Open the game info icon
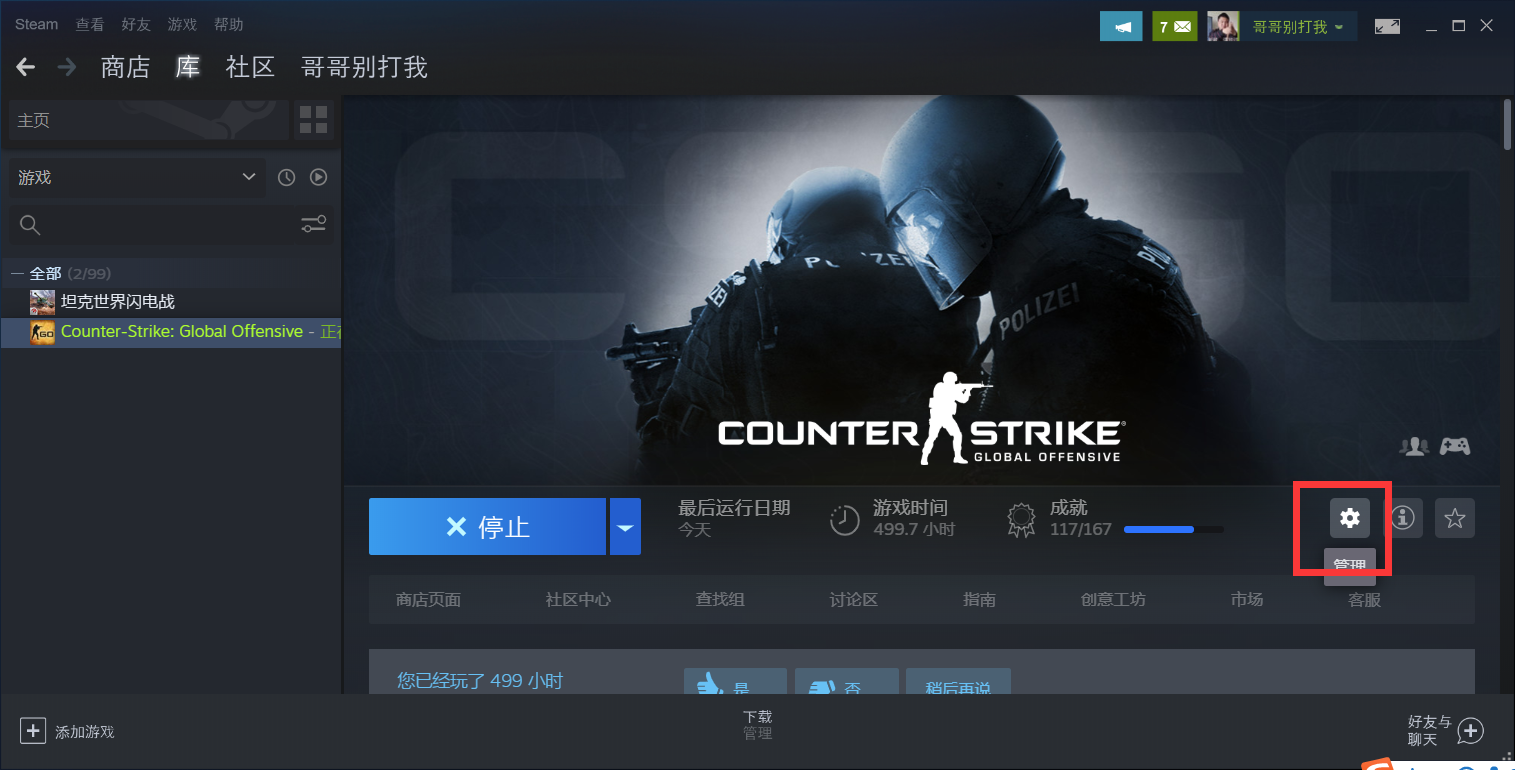This screenshot has width=1515, height=770. pyautogui.click(x=1403, y=518)
